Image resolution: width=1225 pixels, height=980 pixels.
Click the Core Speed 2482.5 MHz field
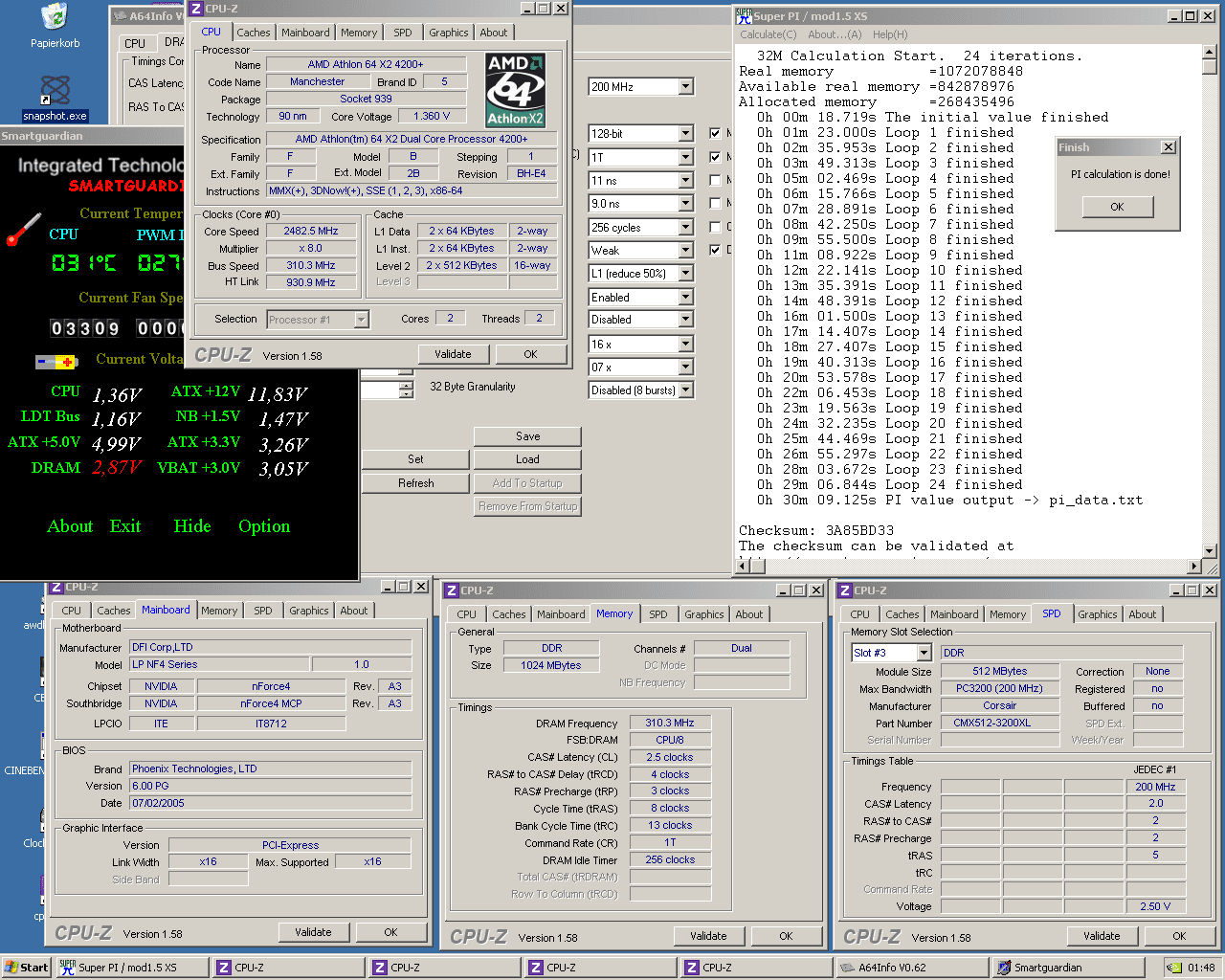pos(311,232)
